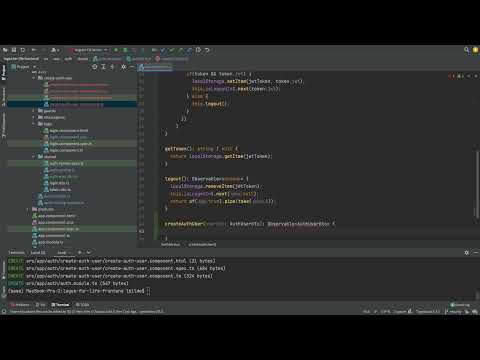Collapse the shared folder

point(34,157)
